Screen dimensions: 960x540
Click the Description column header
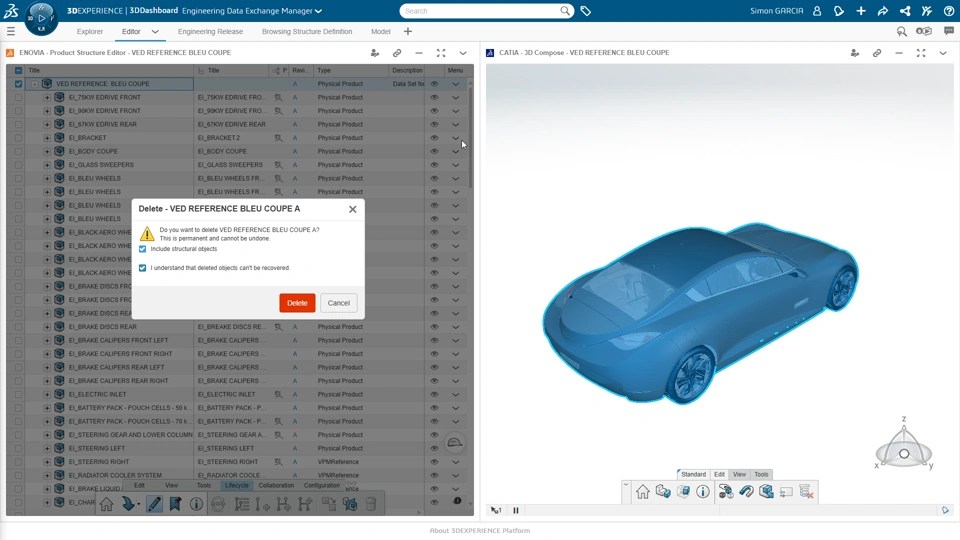tap(407, 70)
